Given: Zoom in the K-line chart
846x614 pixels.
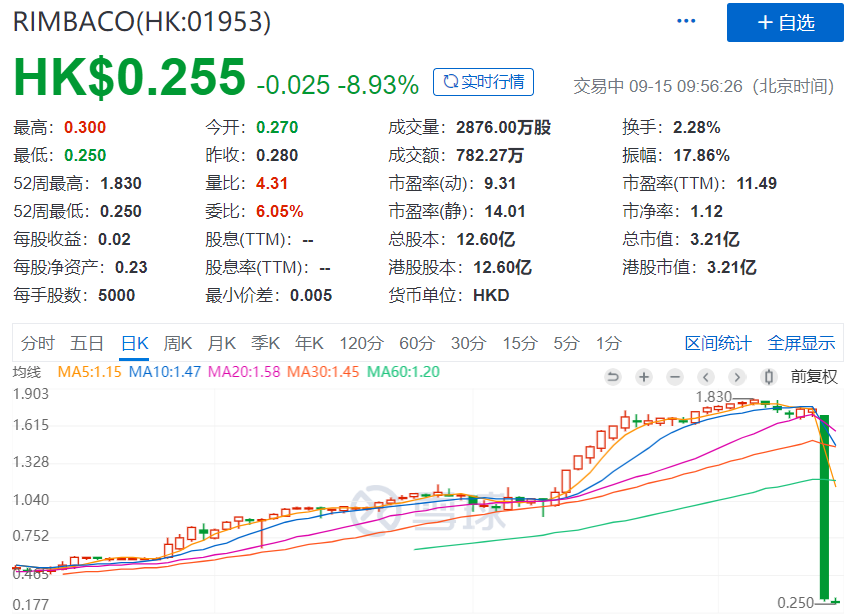Looking at the screenshot, I should [644, 376].
